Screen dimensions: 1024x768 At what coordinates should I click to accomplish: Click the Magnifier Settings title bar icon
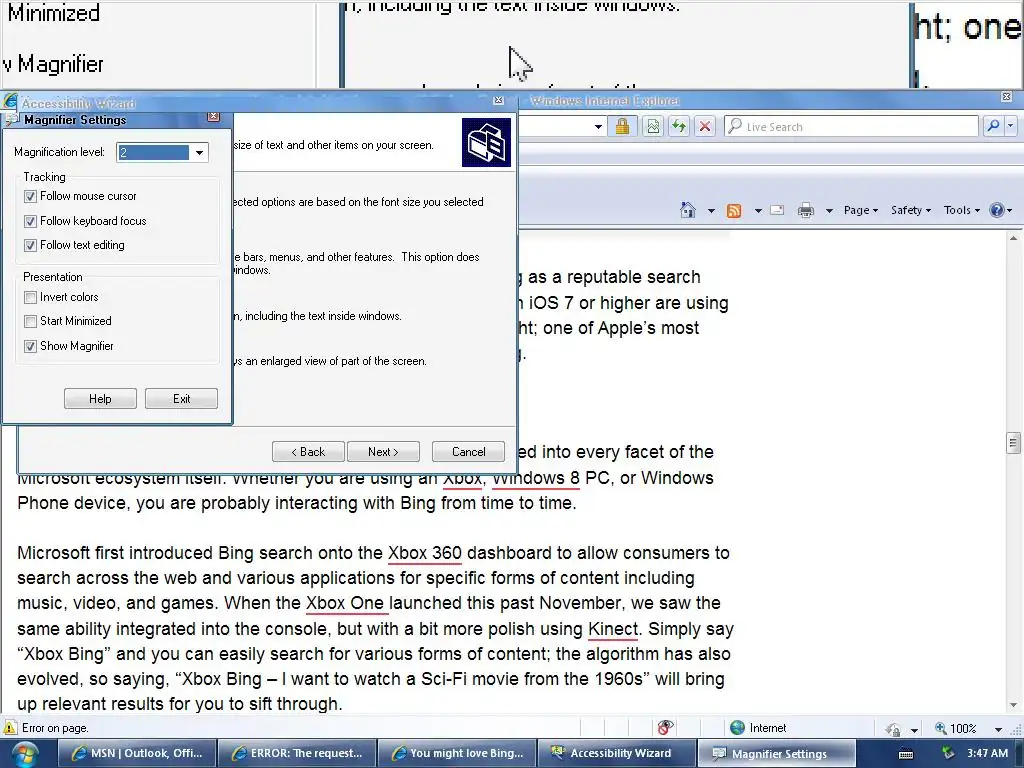click(11, 120)
